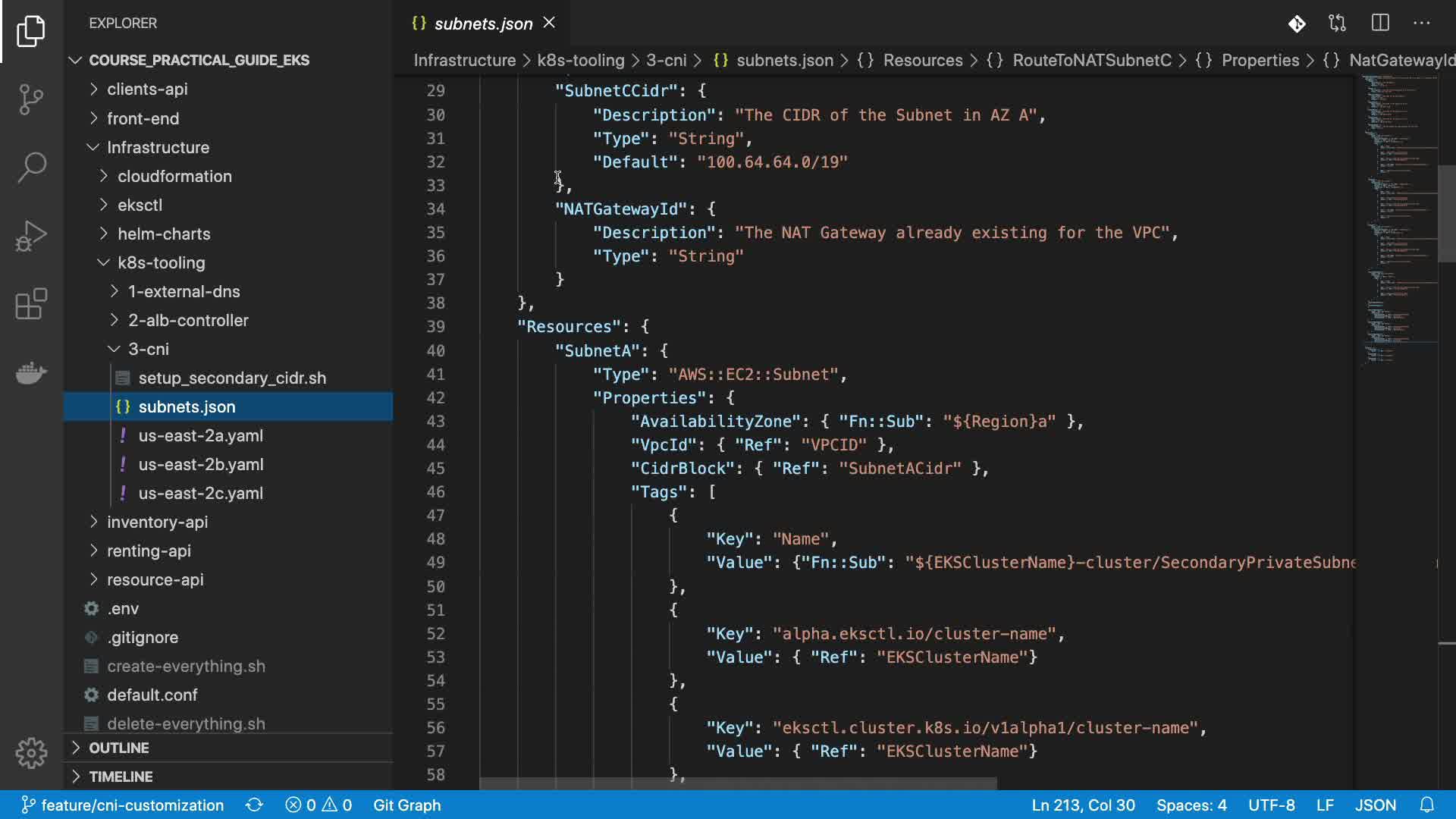Click the Synchronize Changes icon
This screenshot has width=1456, height=819.
coord(254,805)
